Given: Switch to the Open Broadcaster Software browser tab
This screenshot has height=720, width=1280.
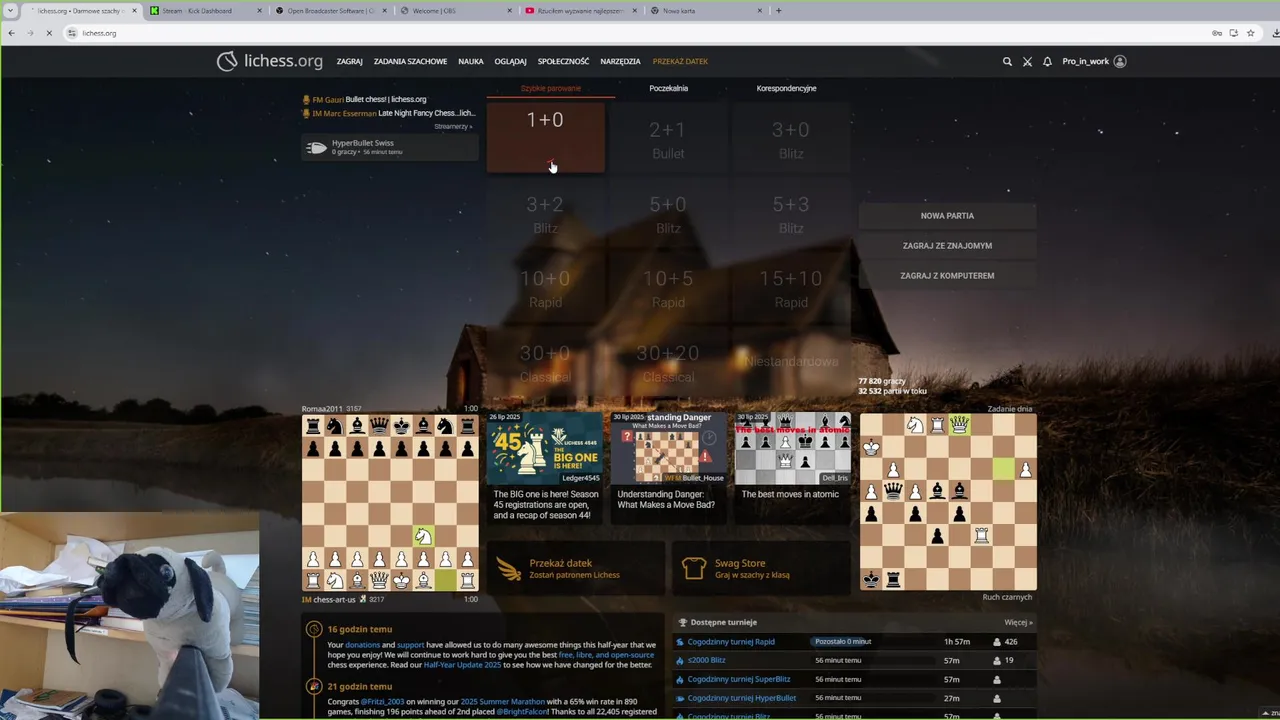Looking at the screenshot, I should 331,11.
